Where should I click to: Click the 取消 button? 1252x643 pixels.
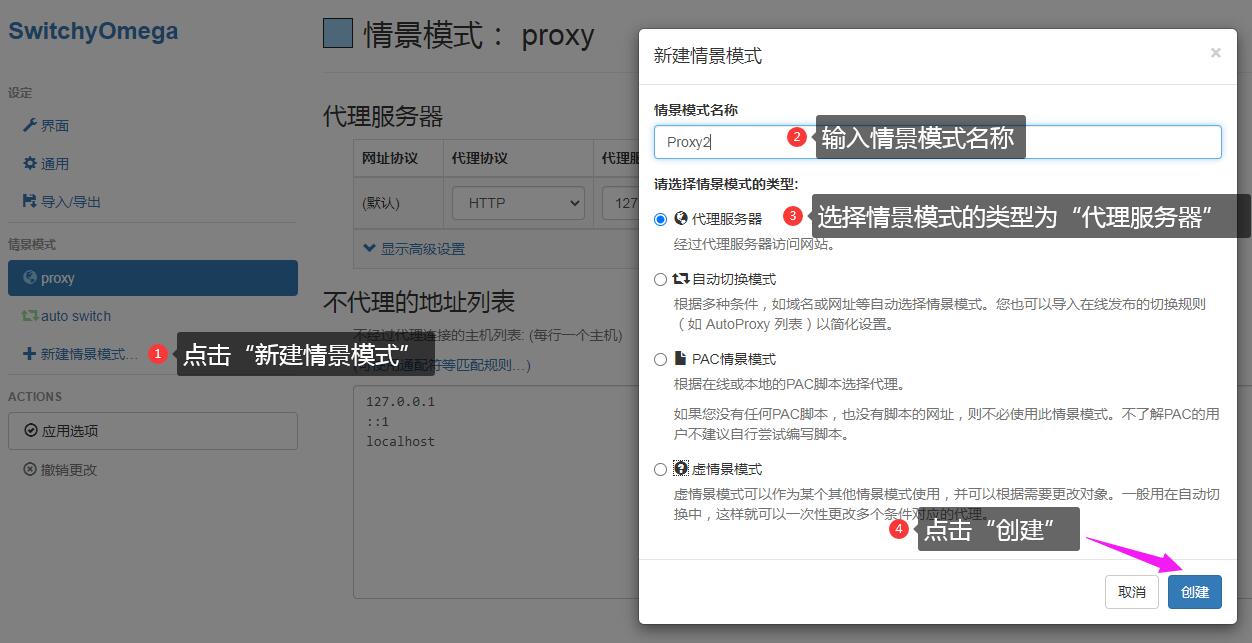pyautogui.click(x=1131, y=592)
